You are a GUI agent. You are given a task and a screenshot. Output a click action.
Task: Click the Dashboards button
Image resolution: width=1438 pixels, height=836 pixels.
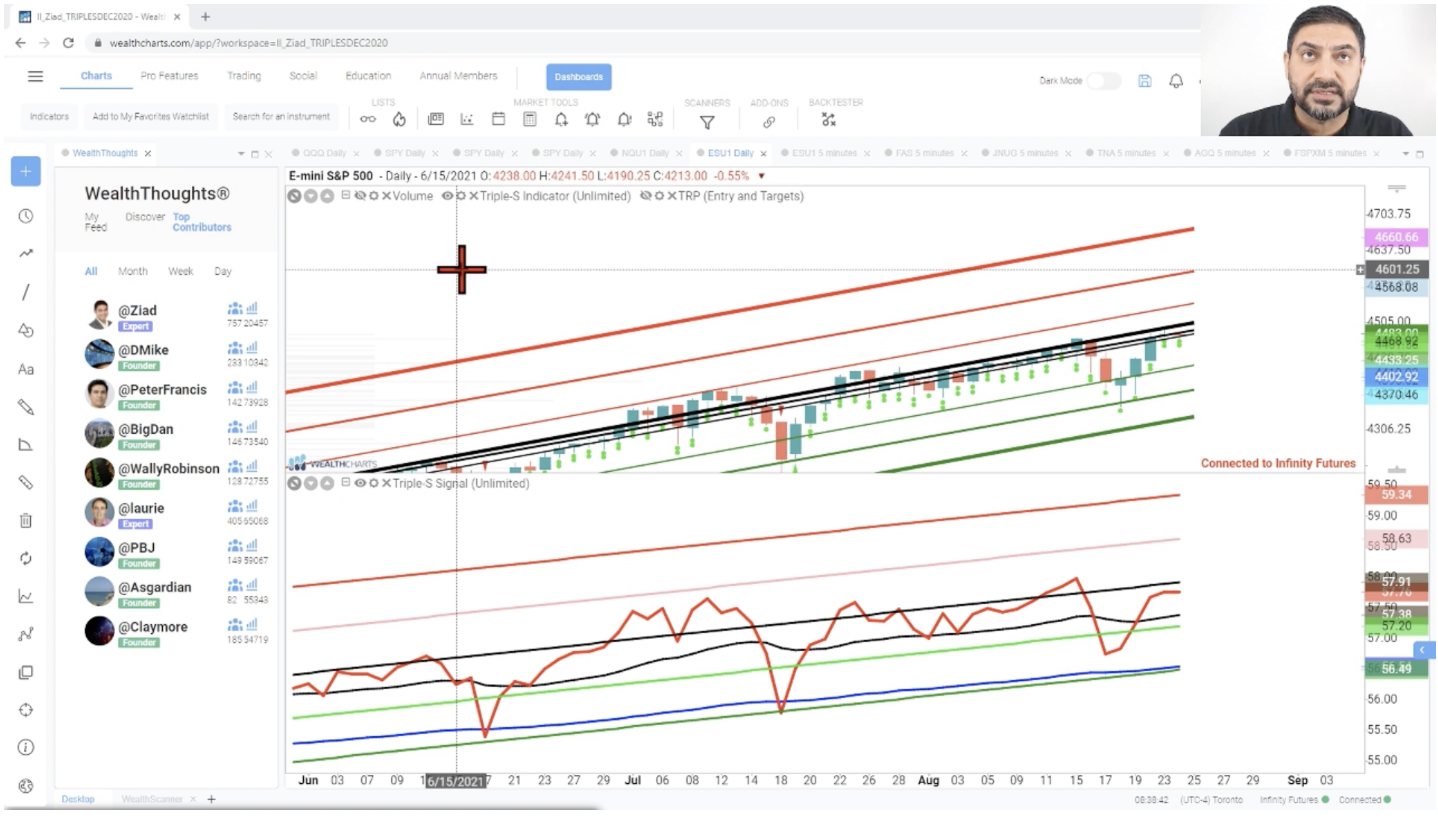point(578,77)
